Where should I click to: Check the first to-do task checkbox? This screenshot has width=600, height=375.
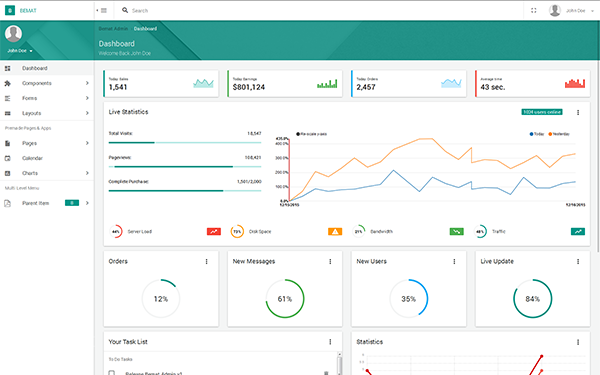click(x=112, y=373)
